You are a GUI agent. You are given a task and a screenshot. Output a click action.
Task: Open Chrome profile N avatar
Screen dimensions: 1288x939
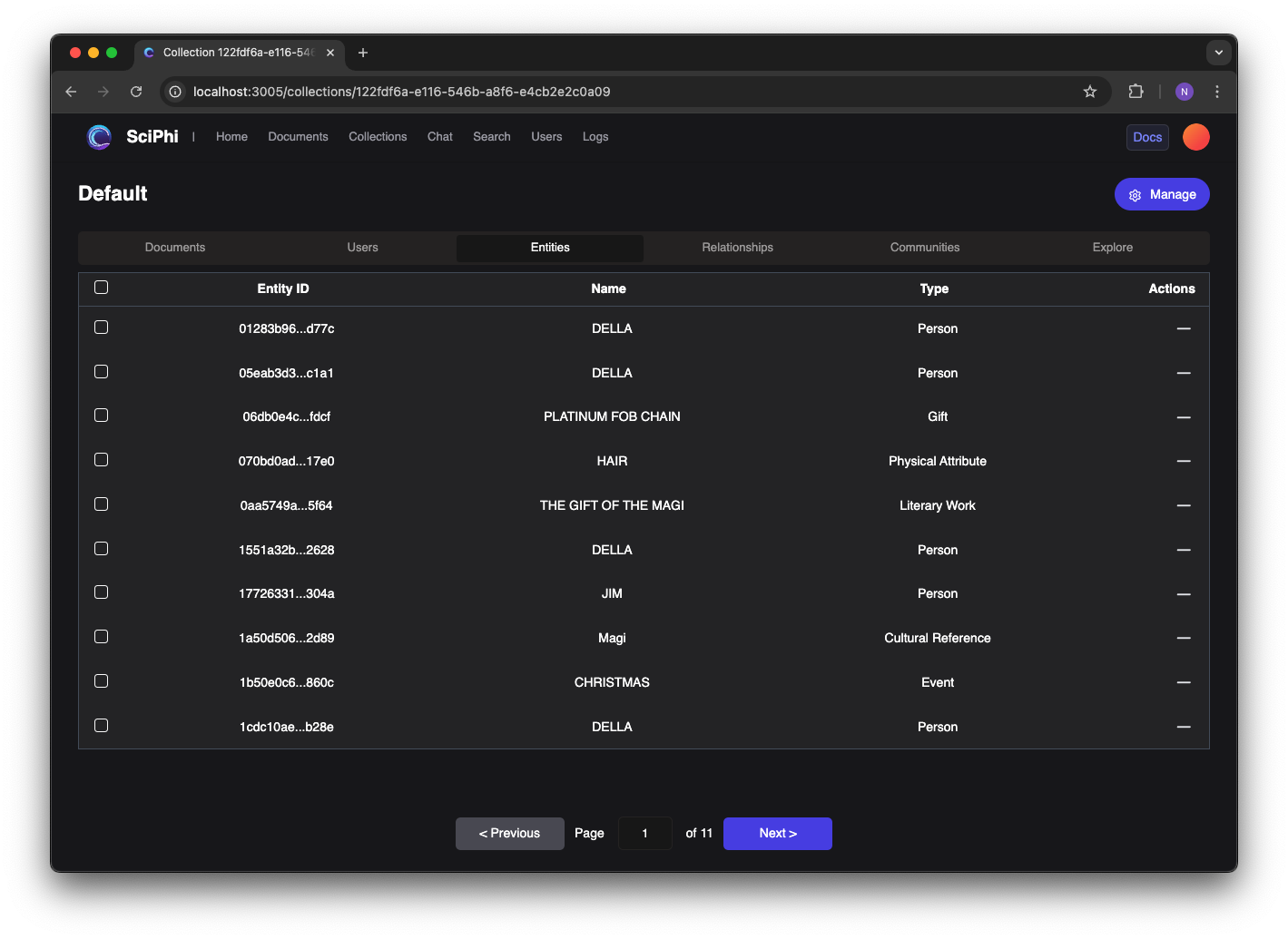(x=1185, y=92)
